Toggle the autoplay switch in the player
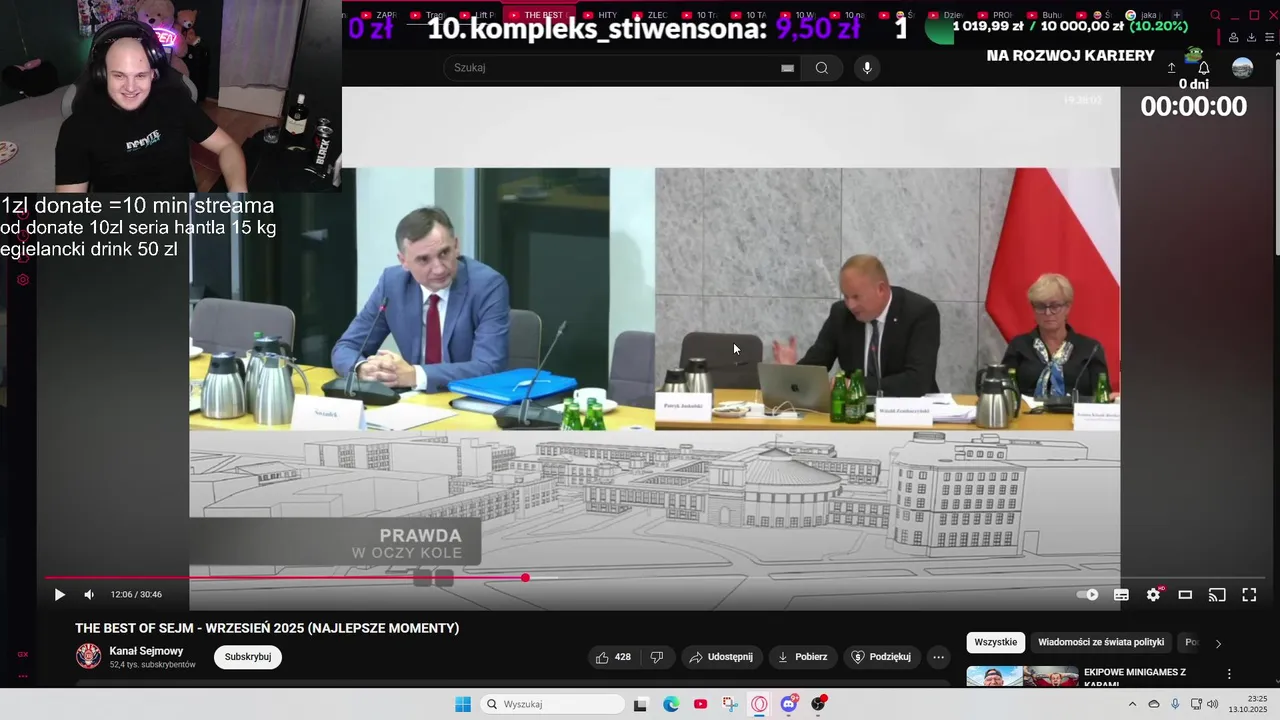The width and height of the screenshot is (1280, 720). (1088, 595)
